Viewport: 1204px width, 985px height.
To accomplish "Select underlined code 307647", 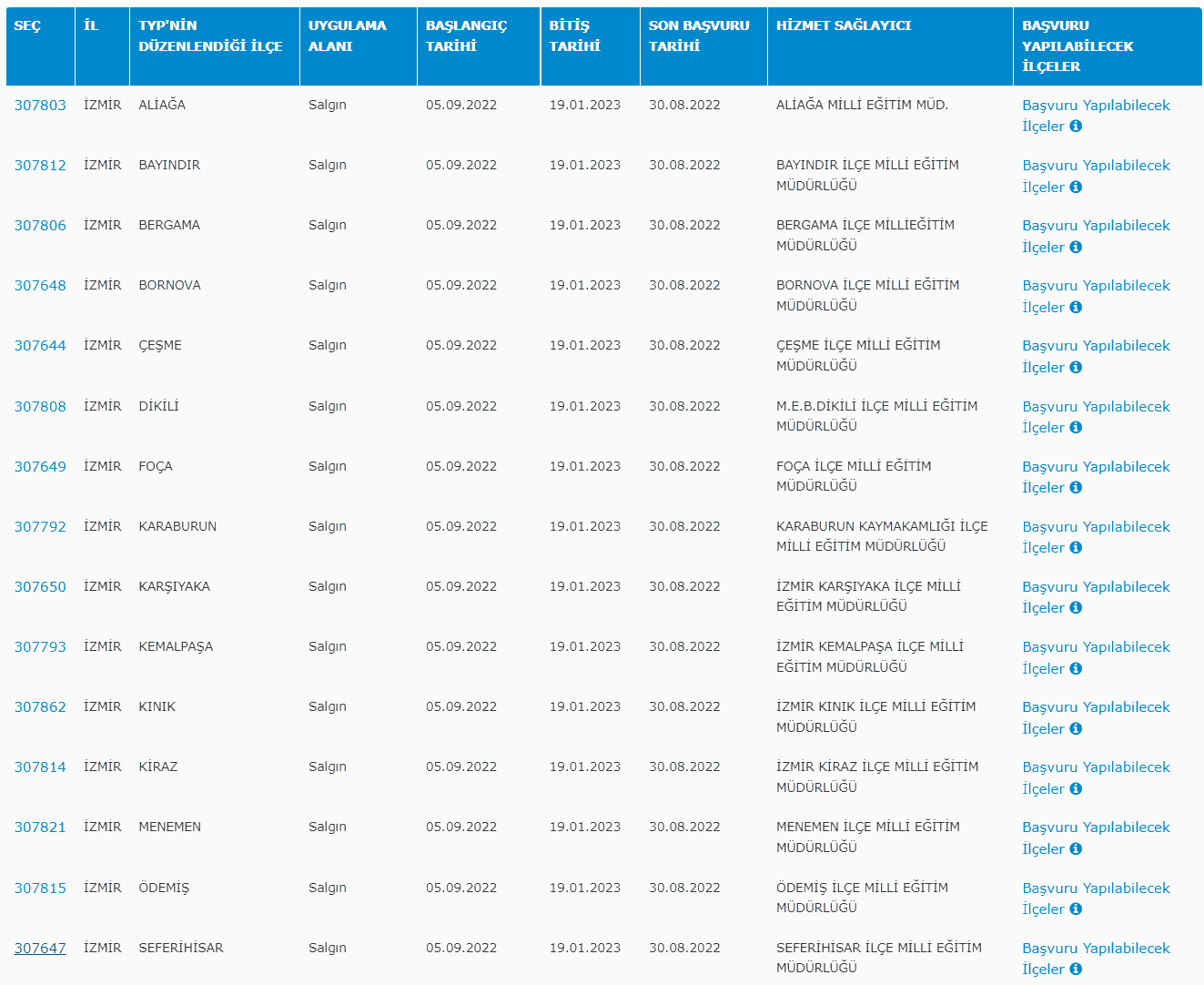I will pos(40,949).
